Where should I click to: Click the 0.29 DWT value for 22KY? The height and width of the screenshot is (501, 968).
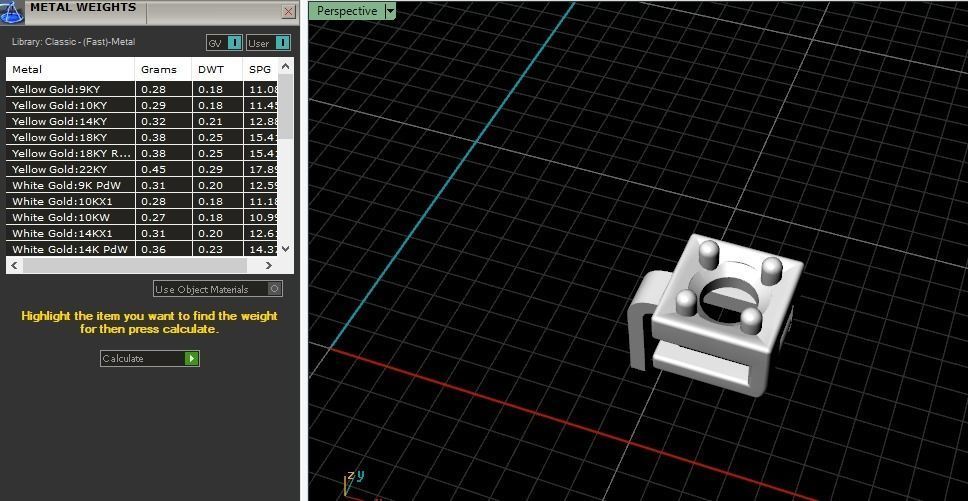point(211,170)
